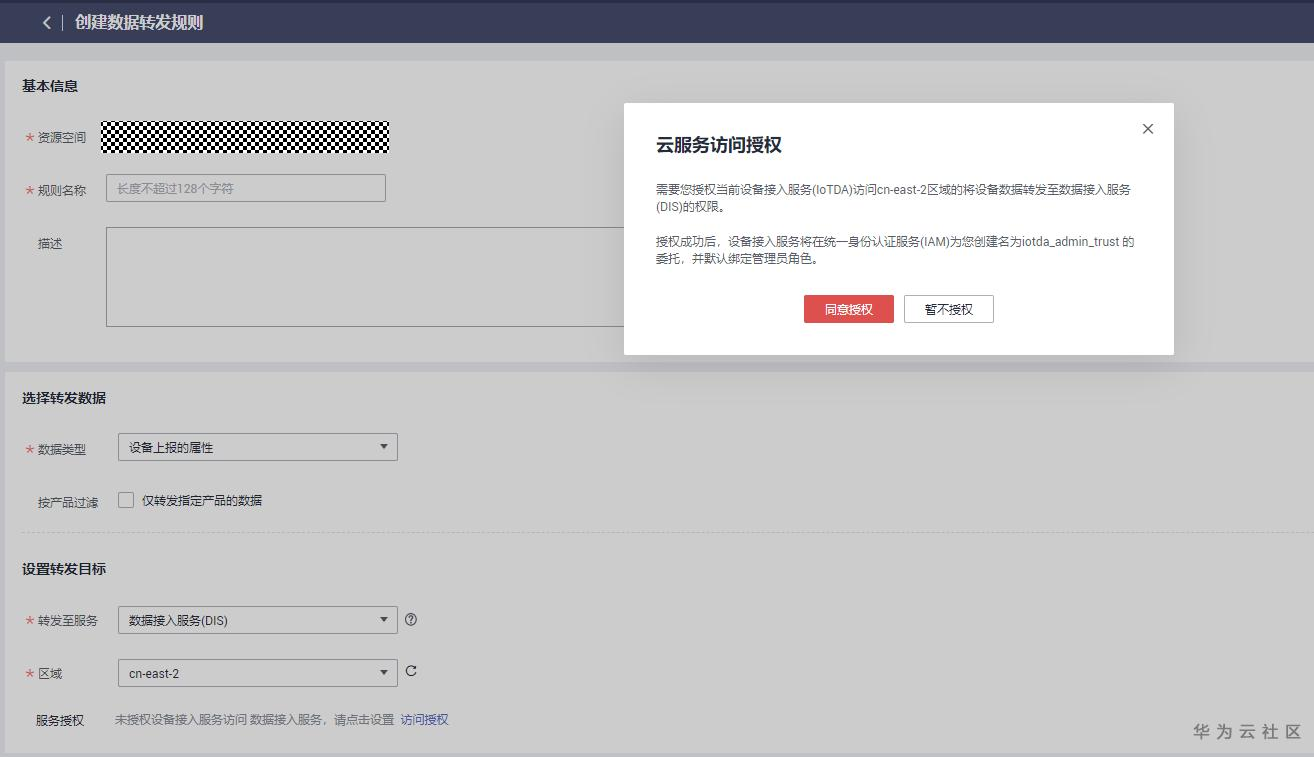Refresh the region list with the refresh icon

click(411, 672)
